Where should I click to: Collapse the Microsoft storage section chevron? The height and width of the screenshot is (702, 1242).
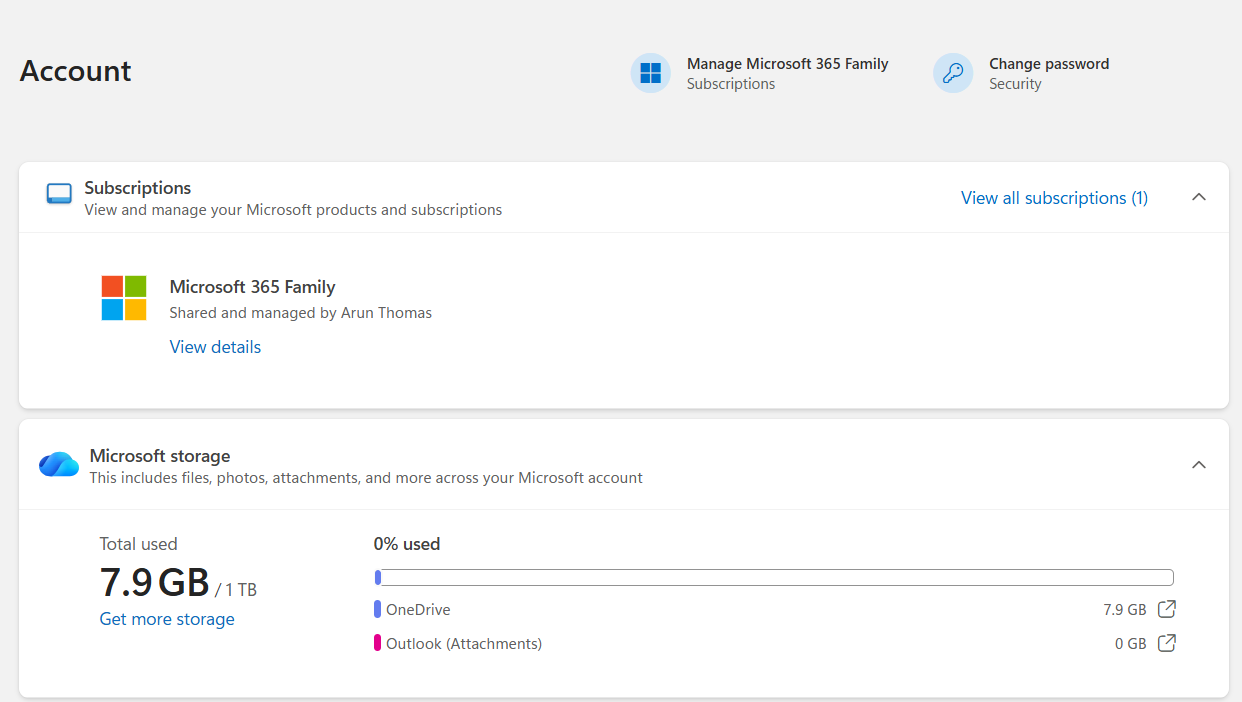pyautogui.click(x=1199, y=465)
